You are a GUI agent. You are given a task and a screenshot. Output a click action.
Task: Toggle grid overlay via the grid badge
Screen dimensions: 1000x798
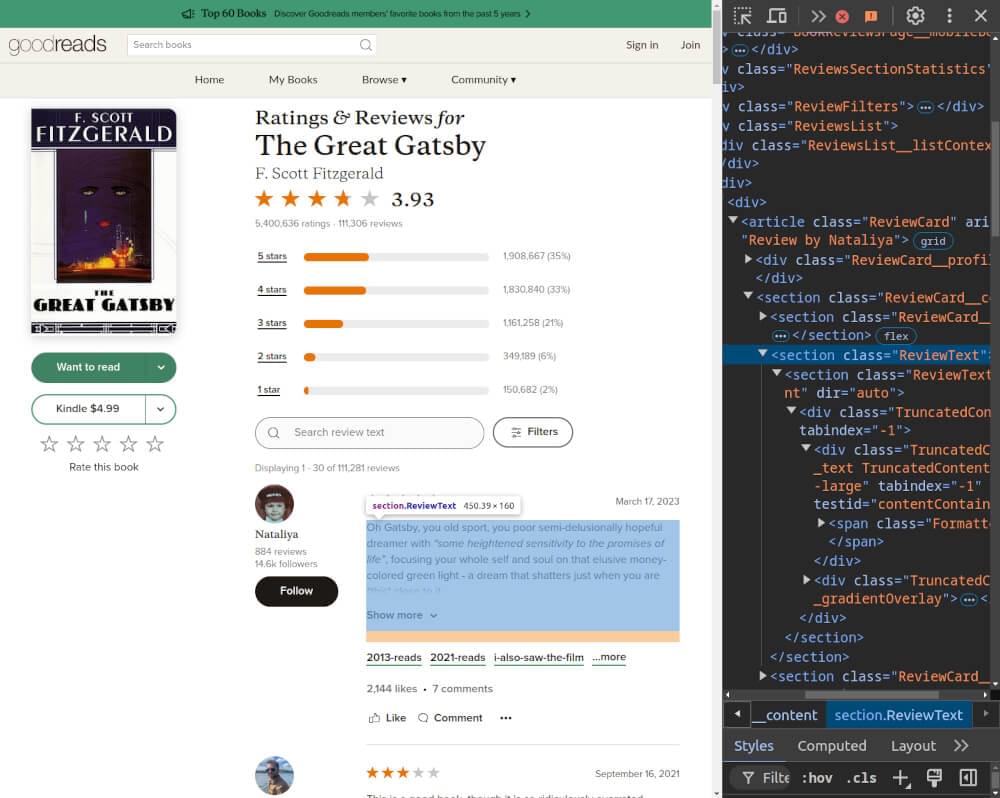click(x=933, y=240)
